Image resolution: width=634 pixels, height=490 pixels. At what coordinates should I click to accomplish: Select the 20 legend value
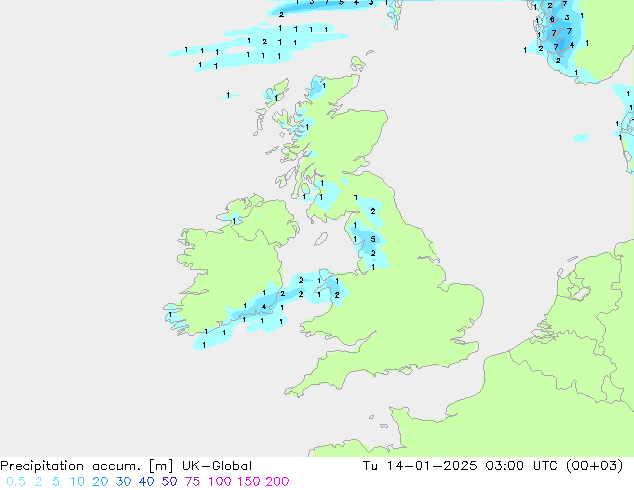(x=100, y=482)
